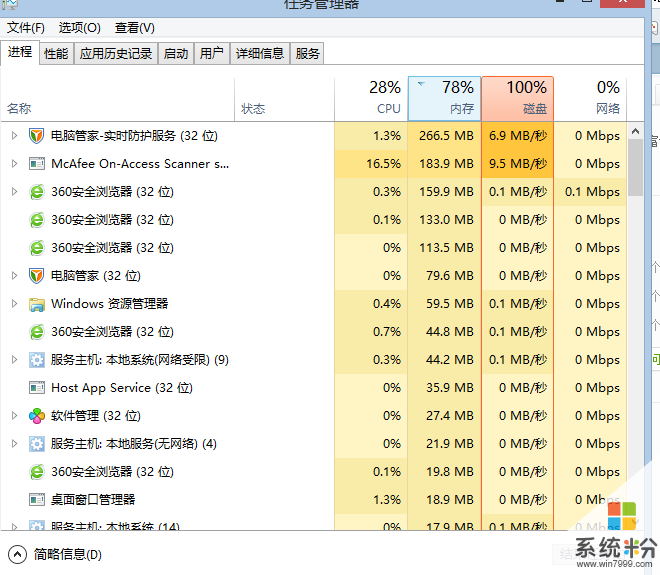This screenshot has height=575, width=660.
Task: Sort processes by 磁盘 column header
Action: tap(517, 99)
